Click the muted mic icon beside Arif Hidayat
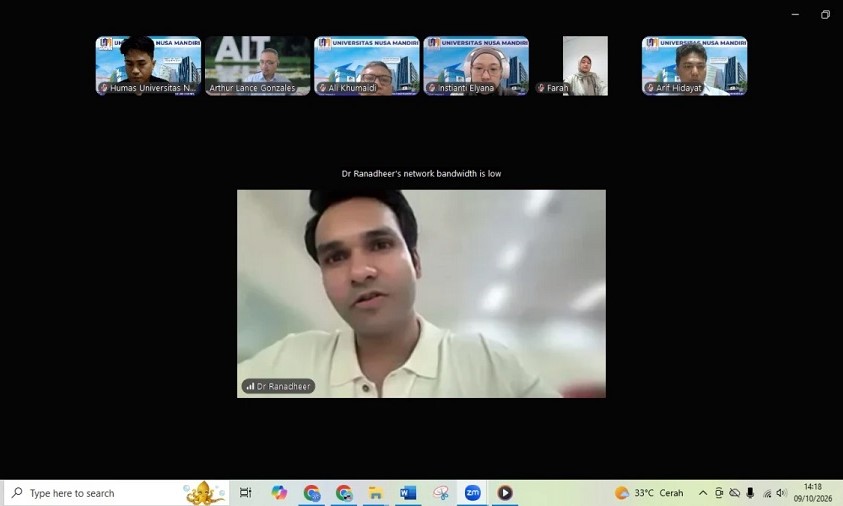The height and width of the screenshot is (506, 843). click(x=650, y=88)
